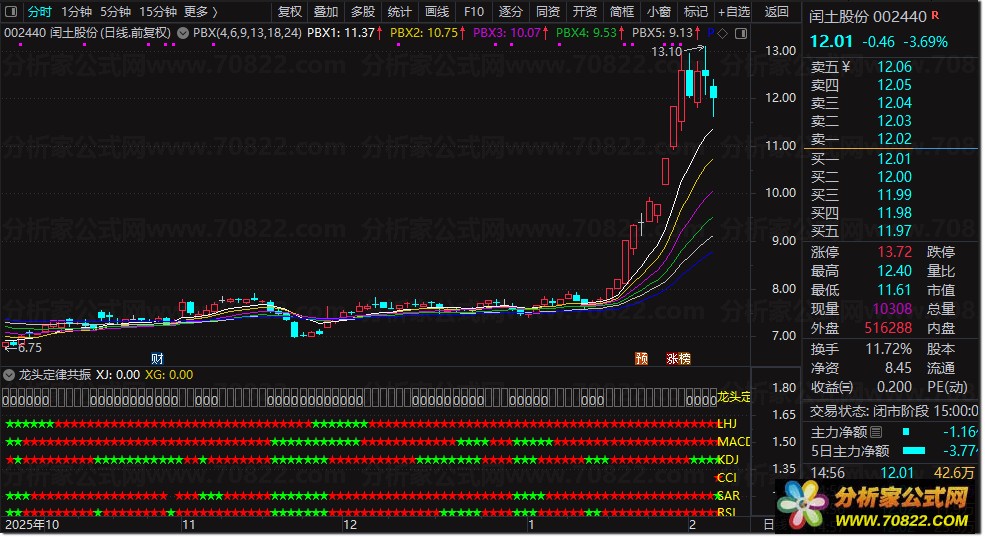Expand dropdown beside 龙头定律共振 indicator
Viewport: 985px width, 537px height.
[x=9, y=375]
